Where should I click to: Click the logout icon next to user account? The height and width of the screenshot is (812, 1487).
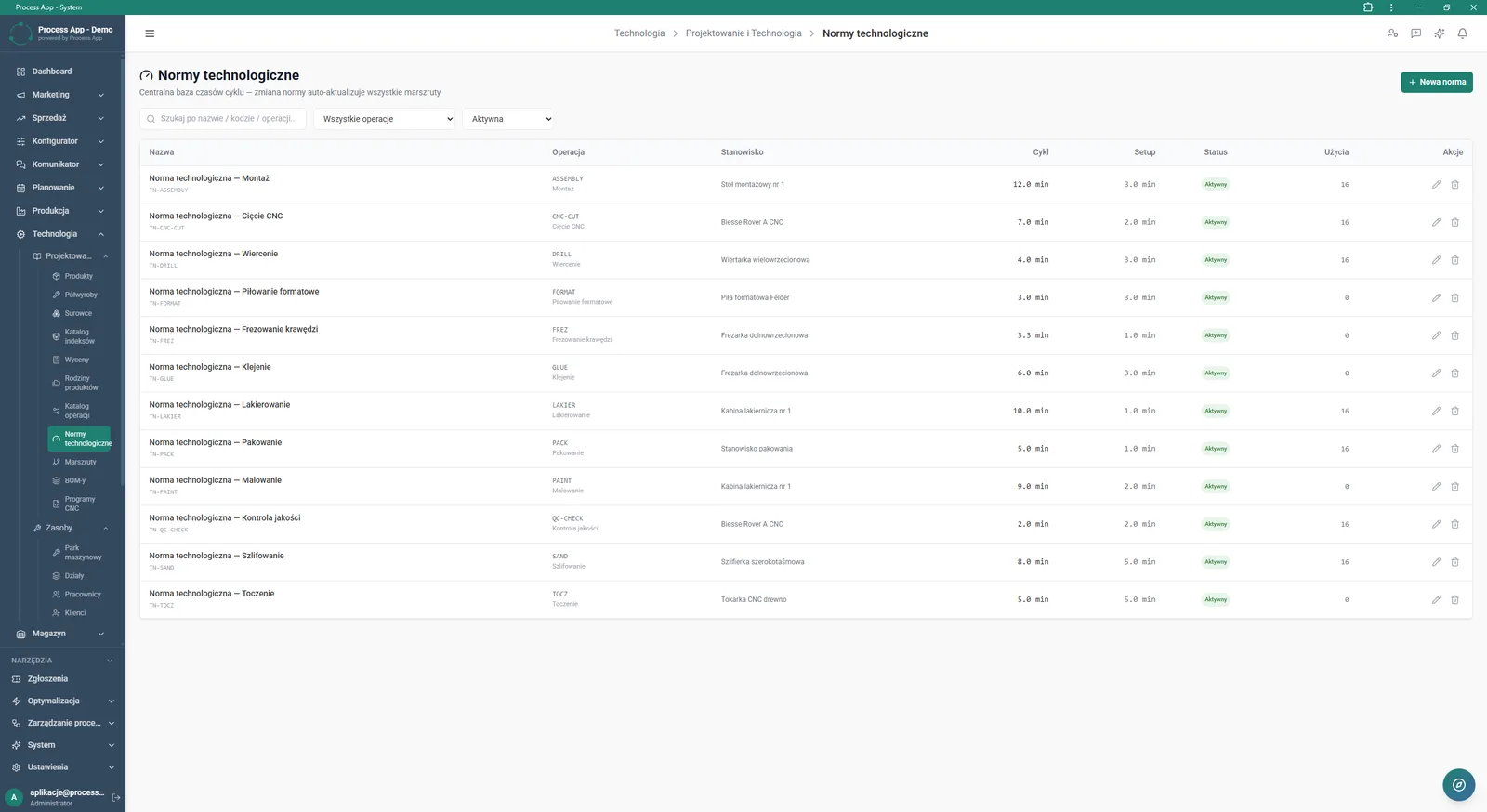116,797
